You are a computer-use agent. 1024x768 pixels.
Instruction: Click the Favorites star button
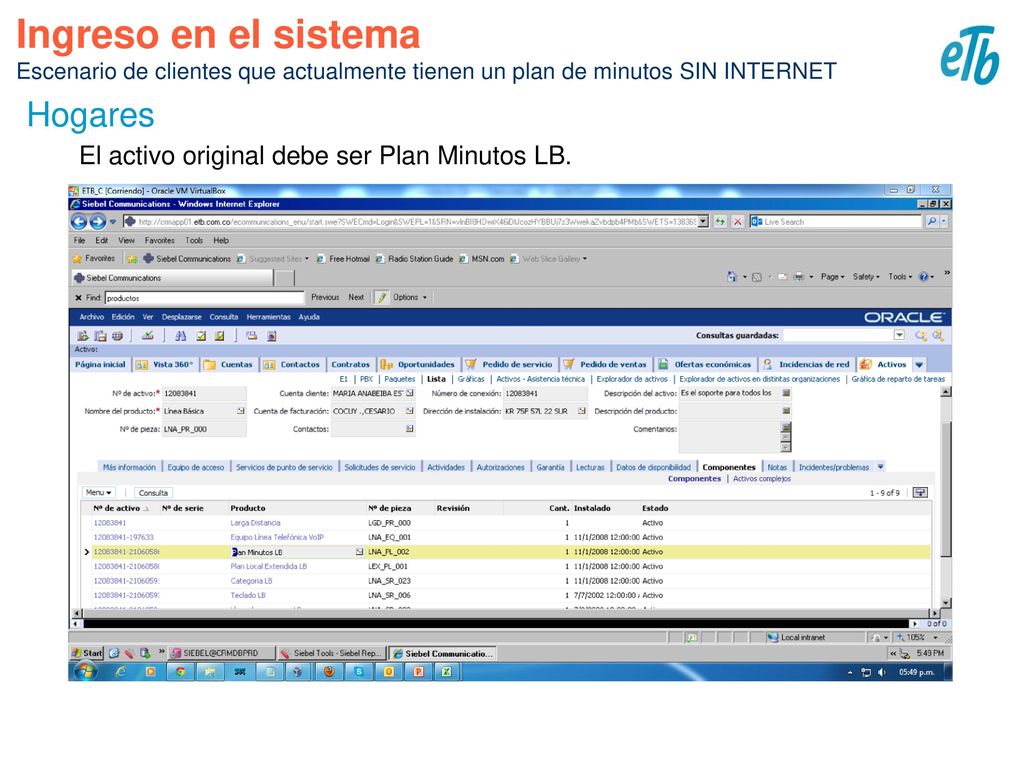pos(94,259)
